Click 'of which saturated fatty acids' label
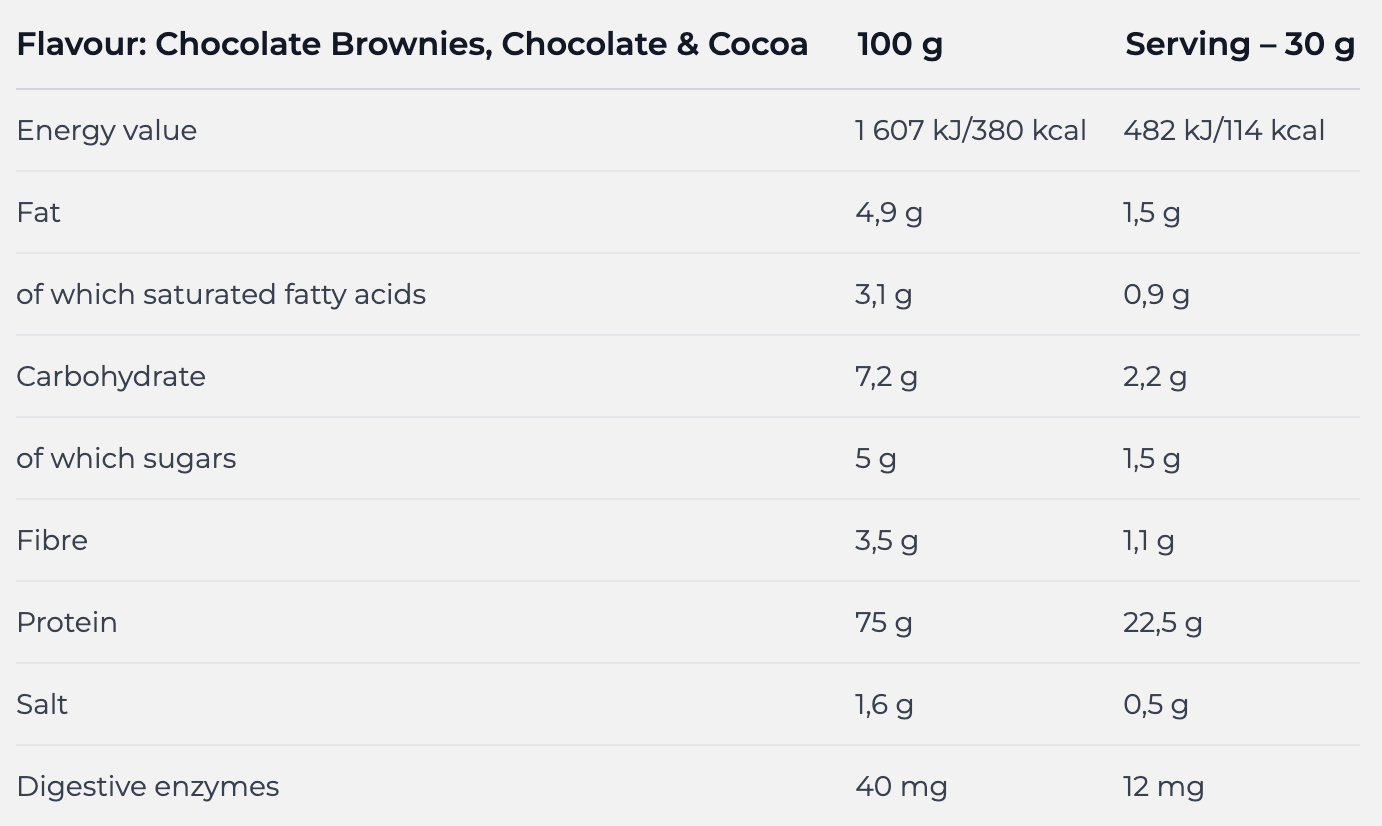The width and height of the screenshot is (1382, 826). [221, 294]
